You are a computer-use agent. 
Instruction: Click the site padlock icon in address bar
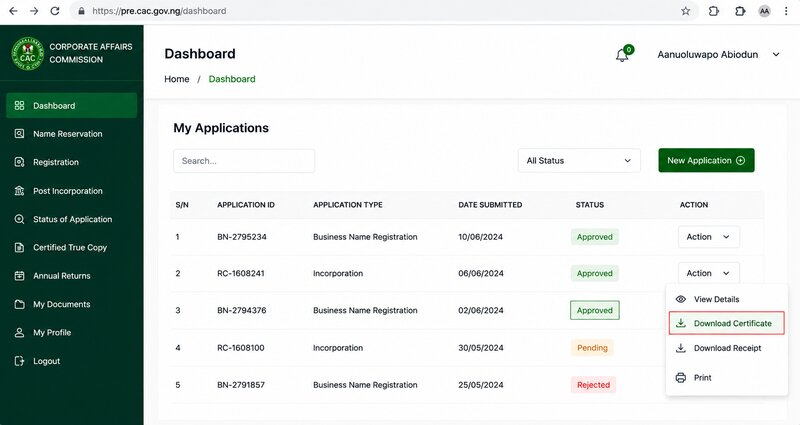[x=82, y=11]
